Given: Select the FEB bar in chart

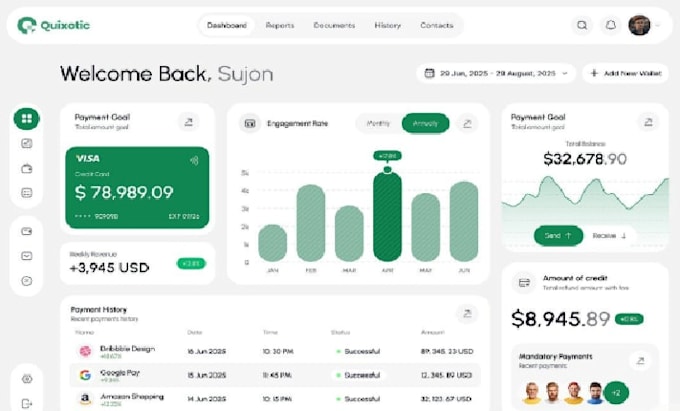Looking at the screenshot, I should (x=311, y=223).
